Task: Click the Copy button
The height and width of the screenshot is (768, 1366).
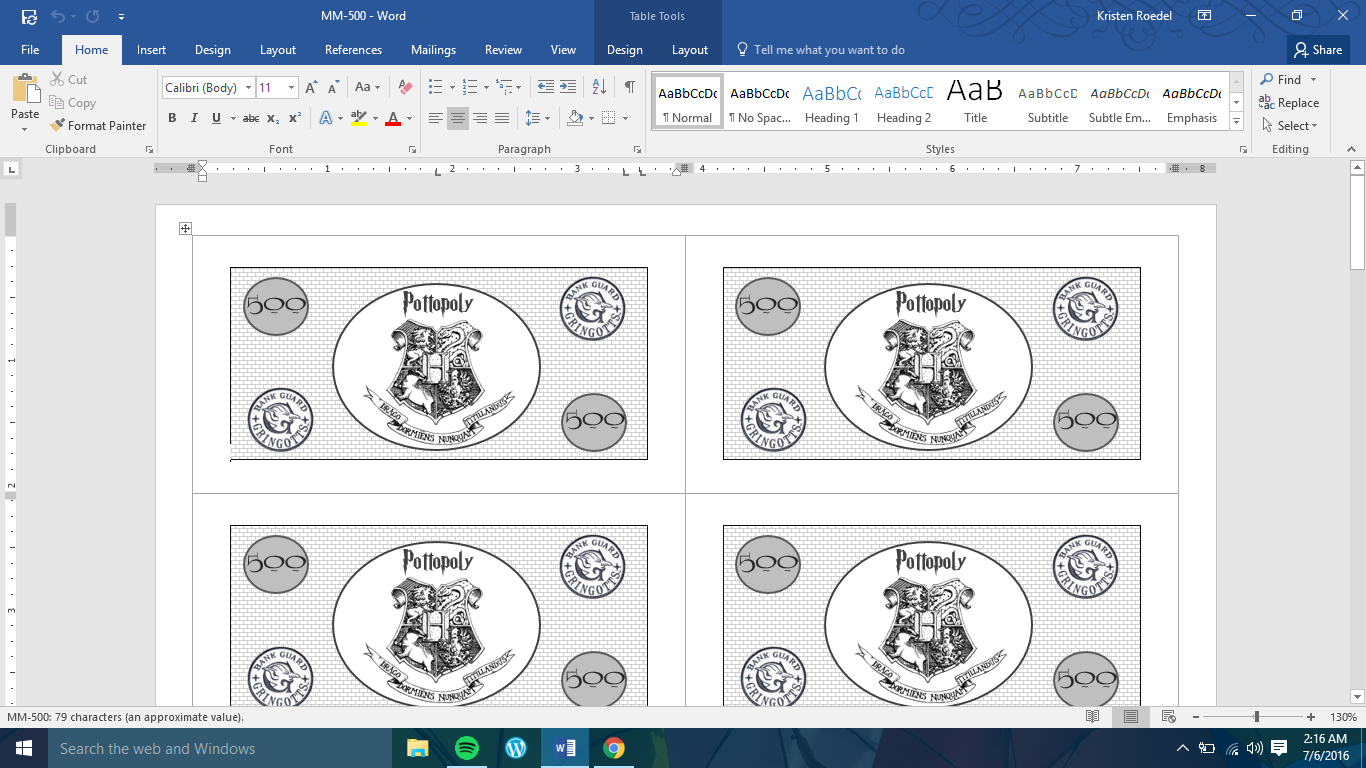Action: click(73, 103)
